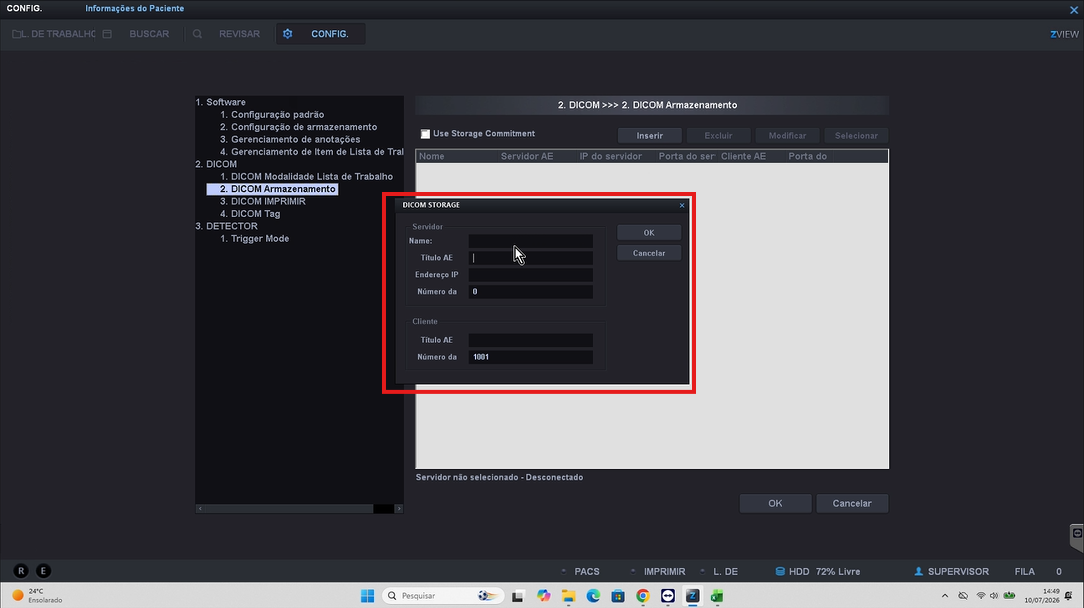Click the R round status icon
1084x608 pixels.
[x=21, y=571]
